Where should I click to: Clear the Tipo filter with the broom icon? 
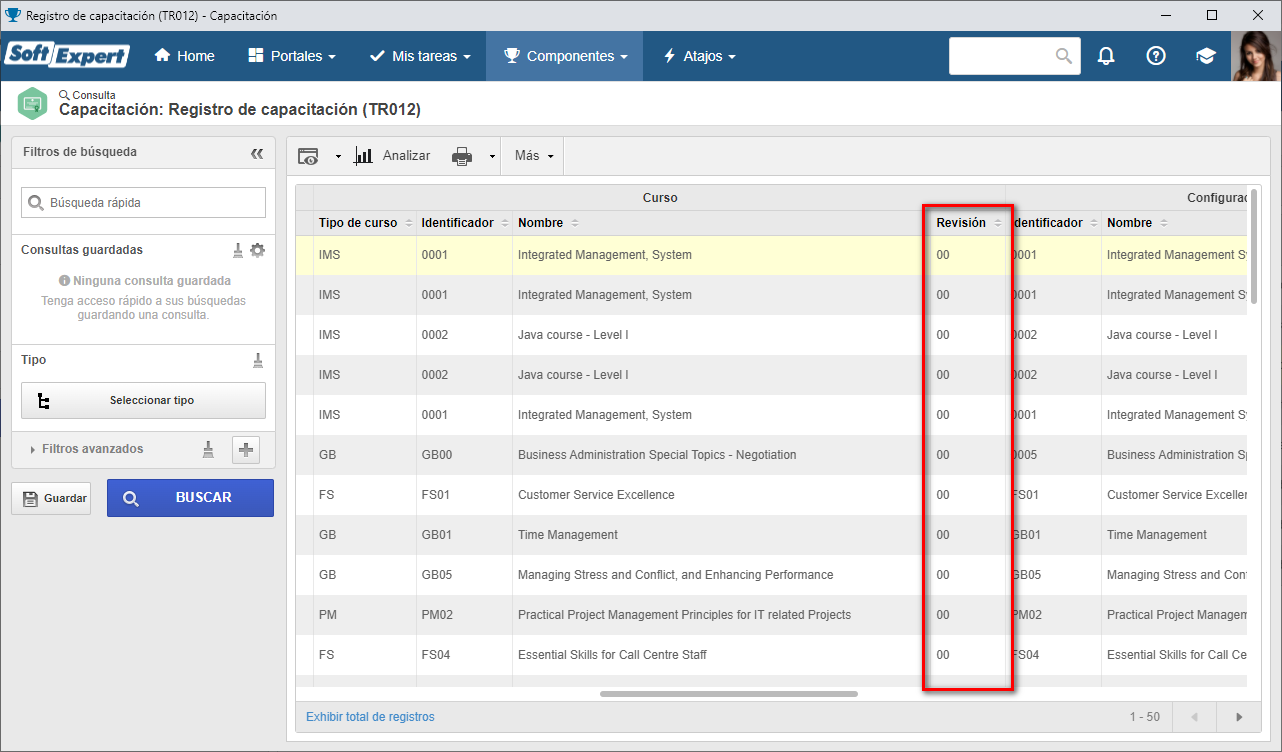257,360
